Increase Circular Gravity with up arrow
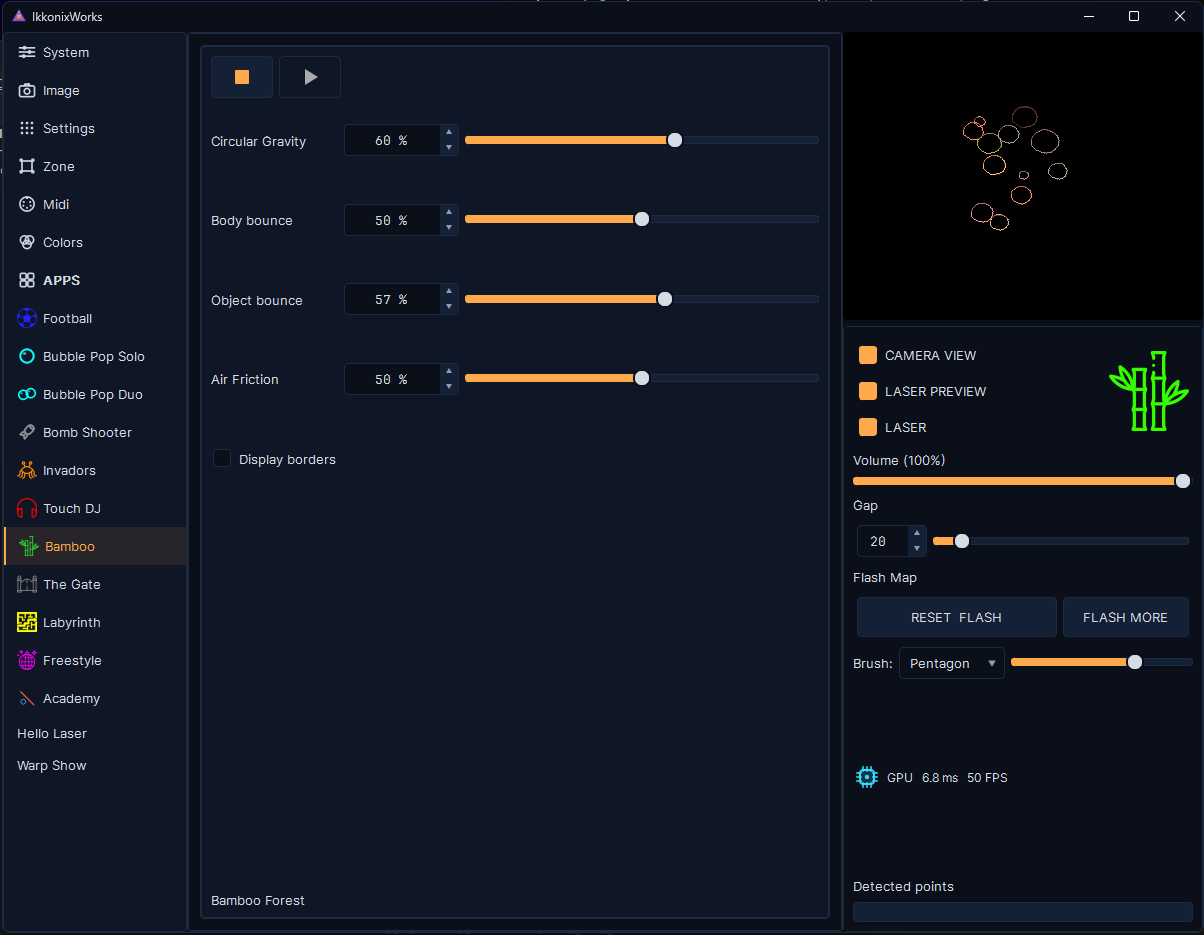The width and height of the screenshot is (1204, 935). pos(449,133)
